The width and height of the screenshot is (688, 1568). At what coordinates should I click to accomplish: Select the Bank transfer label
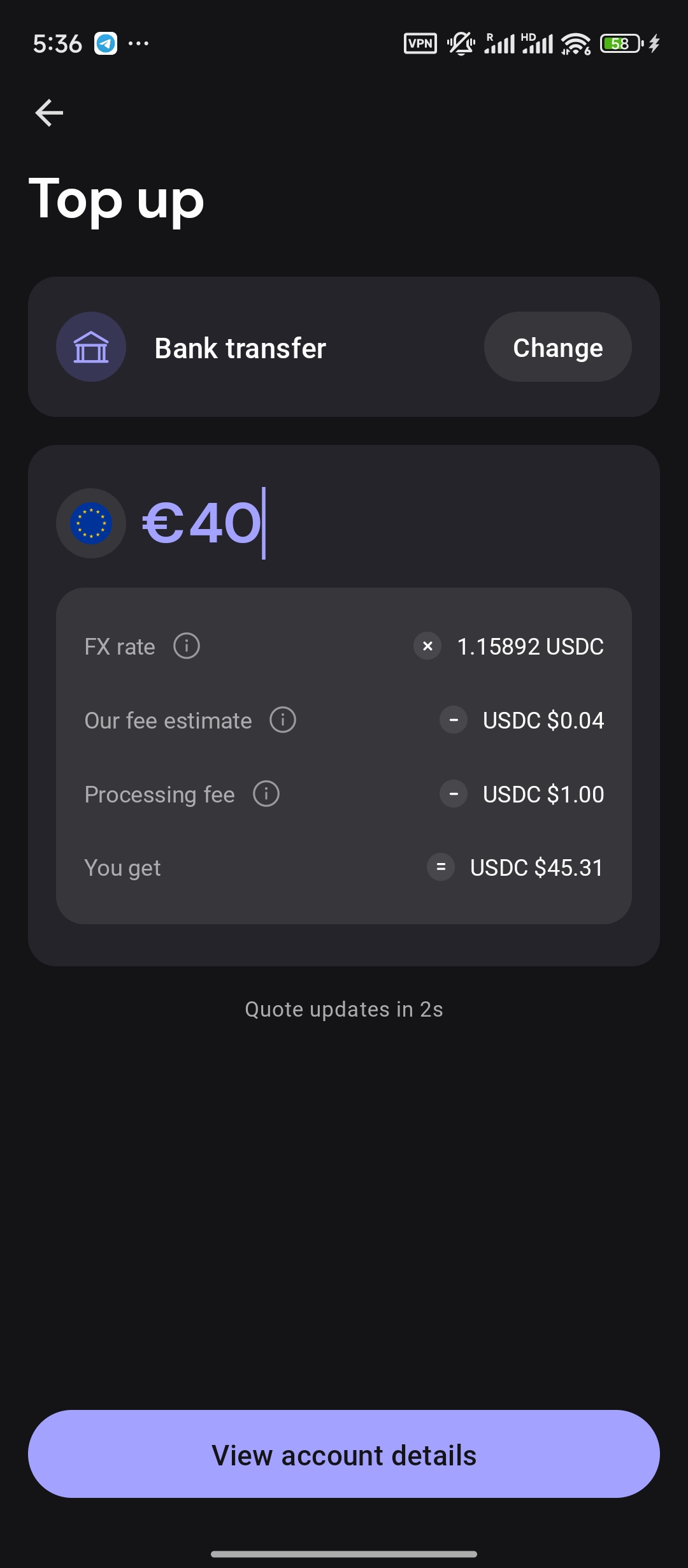(240, 348)
